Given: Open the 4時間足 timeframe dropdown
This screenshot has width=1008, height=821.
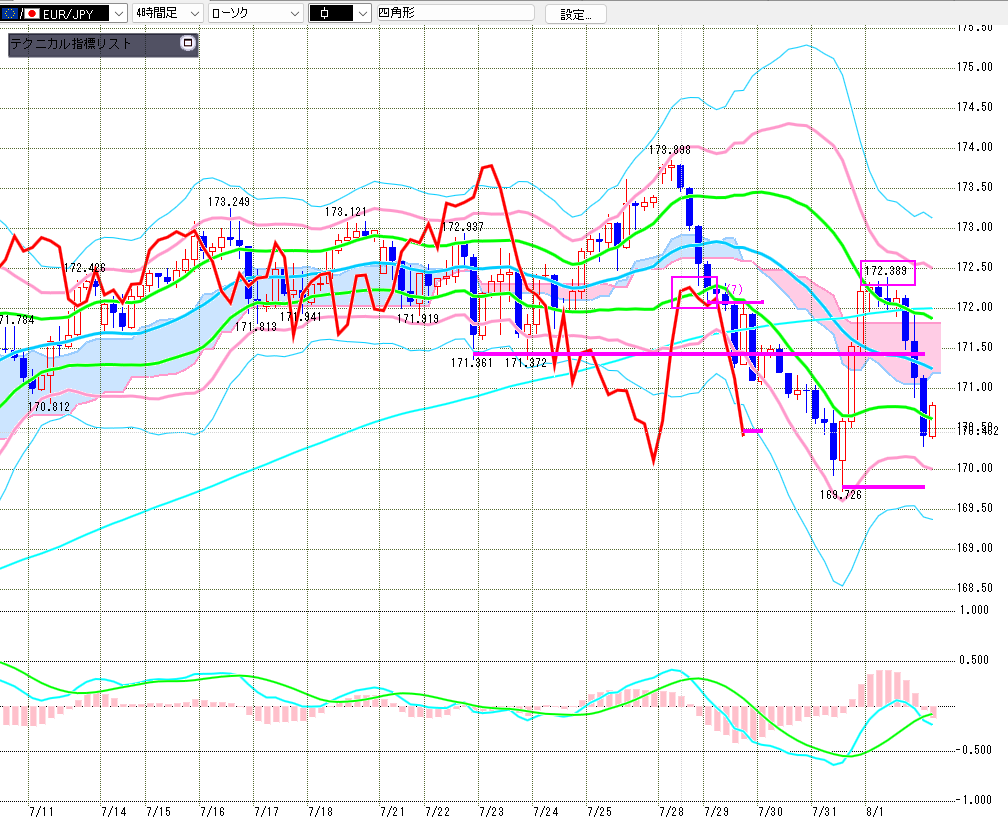Looking at the screenshot, I should 168,13.
